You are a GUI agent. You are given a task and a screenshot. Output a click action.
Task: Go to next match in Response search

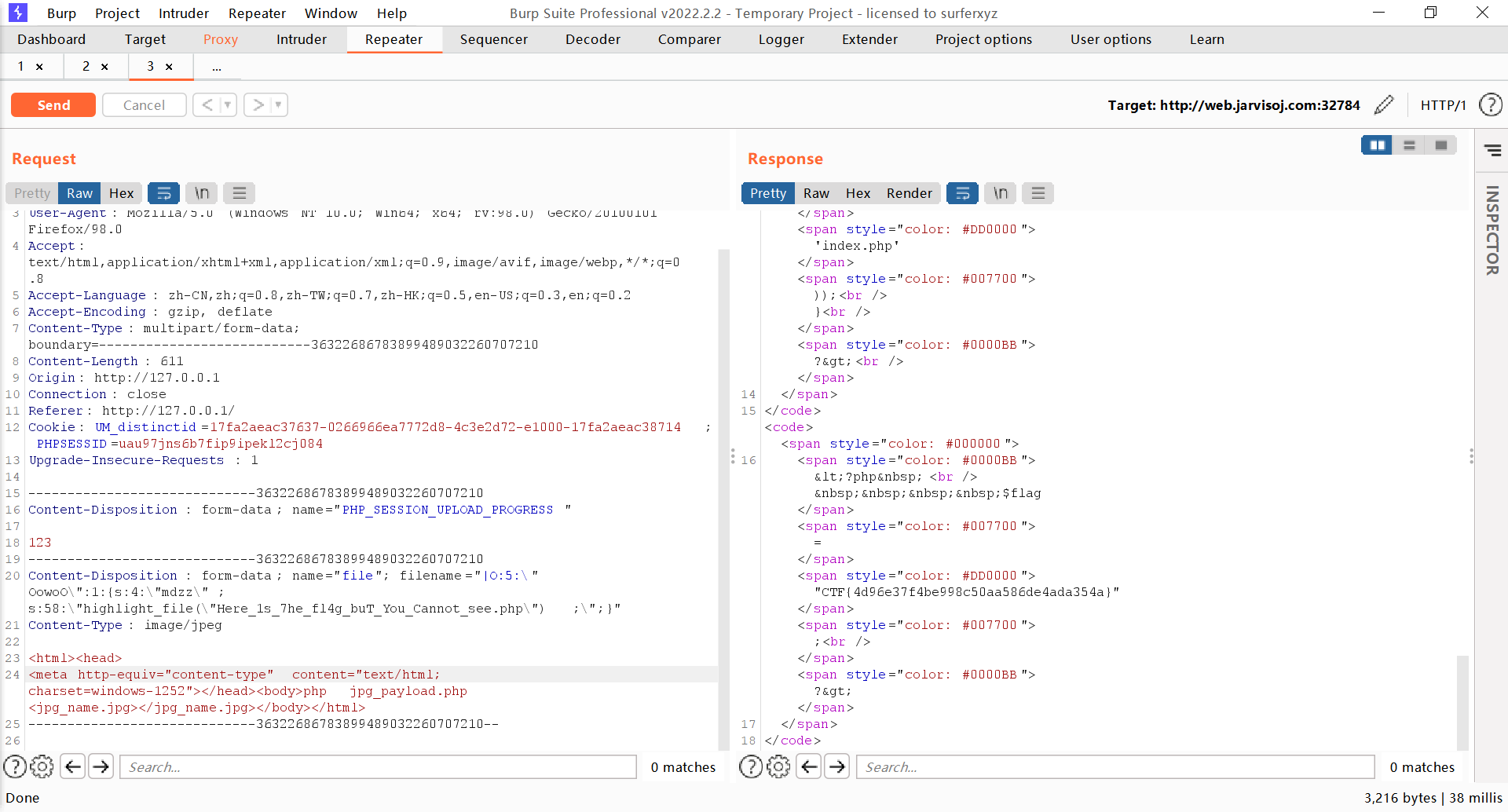837,766
